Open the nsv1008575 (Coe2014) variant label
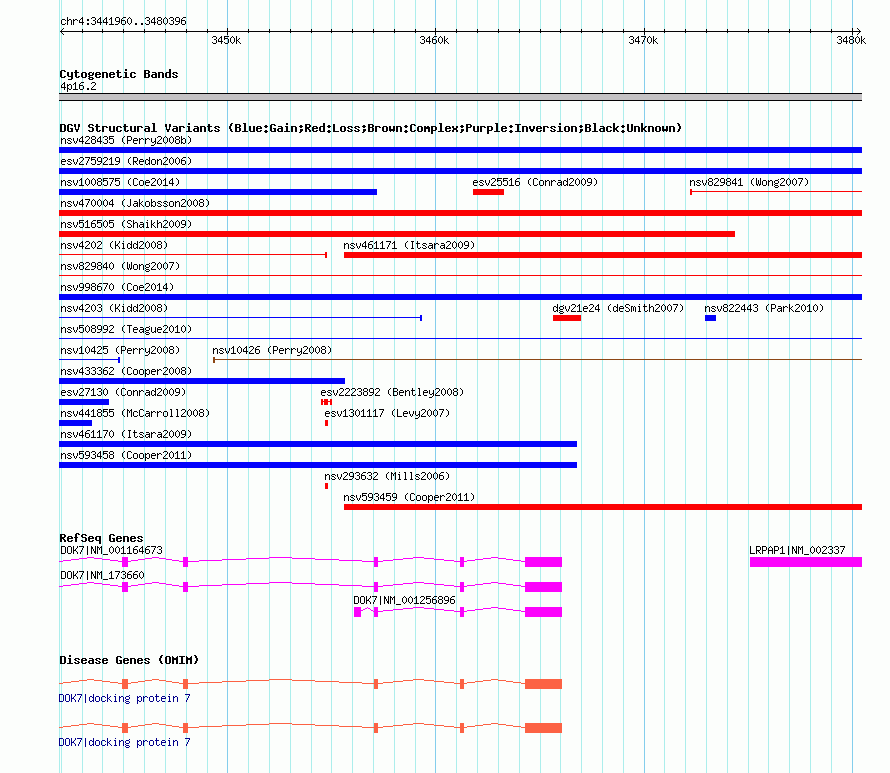The width and height of the screenshot is (890, 773). 120,182
